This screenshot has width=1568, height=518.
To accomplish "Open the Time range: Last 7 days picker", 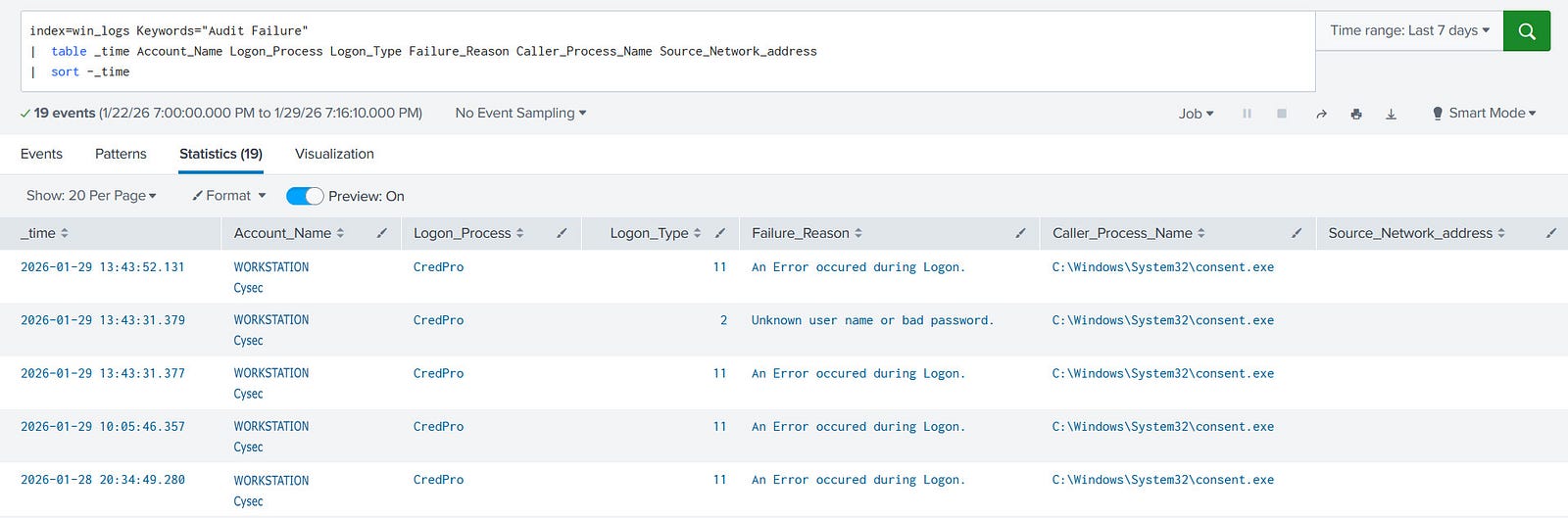I will (x=1409, y=30).
